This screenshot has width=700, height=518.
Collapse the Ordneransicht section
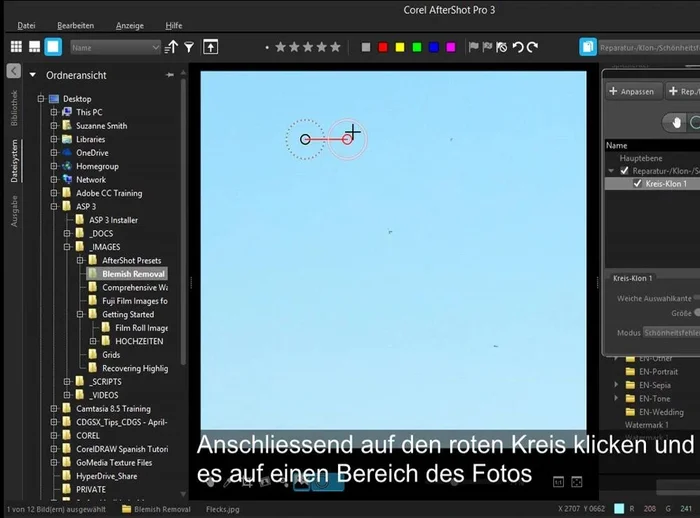[33, 75]
